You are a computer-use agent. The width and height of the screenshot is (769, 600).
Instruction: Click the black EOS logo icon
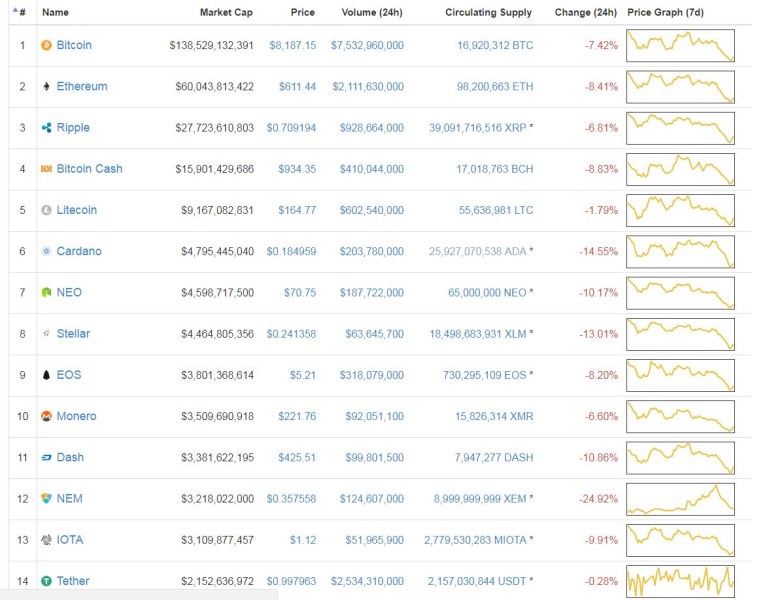click(x=46, y=375)
